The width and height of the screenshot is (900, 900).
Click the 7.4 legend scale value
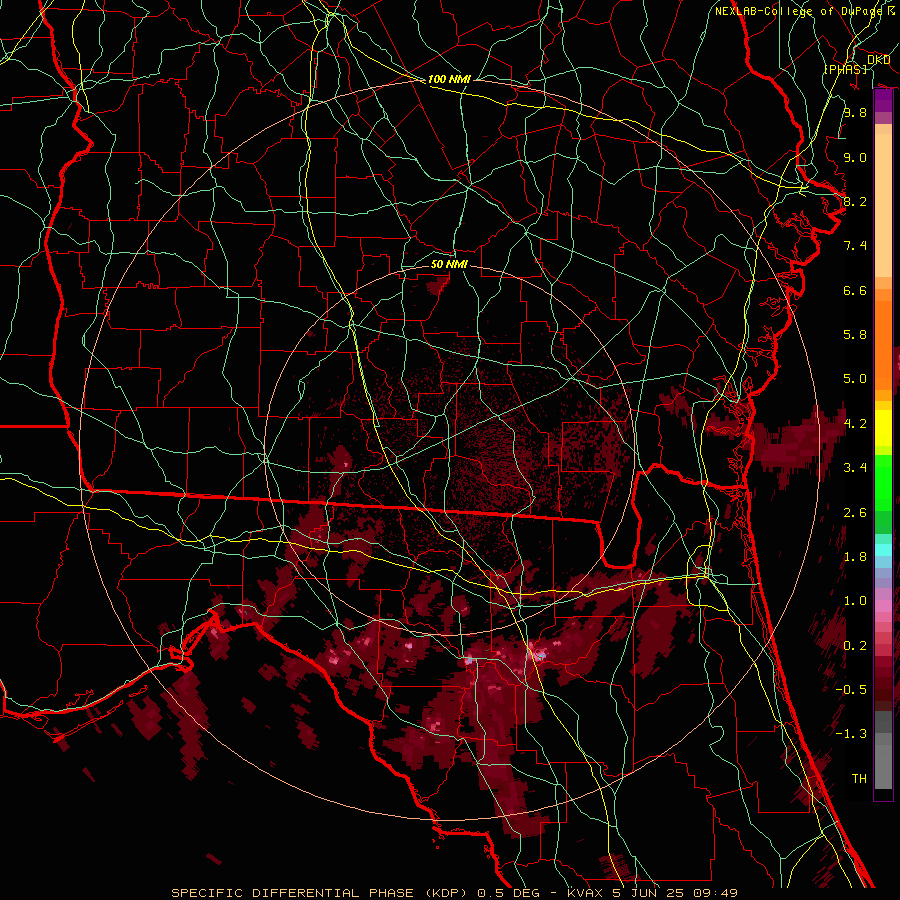(855, 246)
